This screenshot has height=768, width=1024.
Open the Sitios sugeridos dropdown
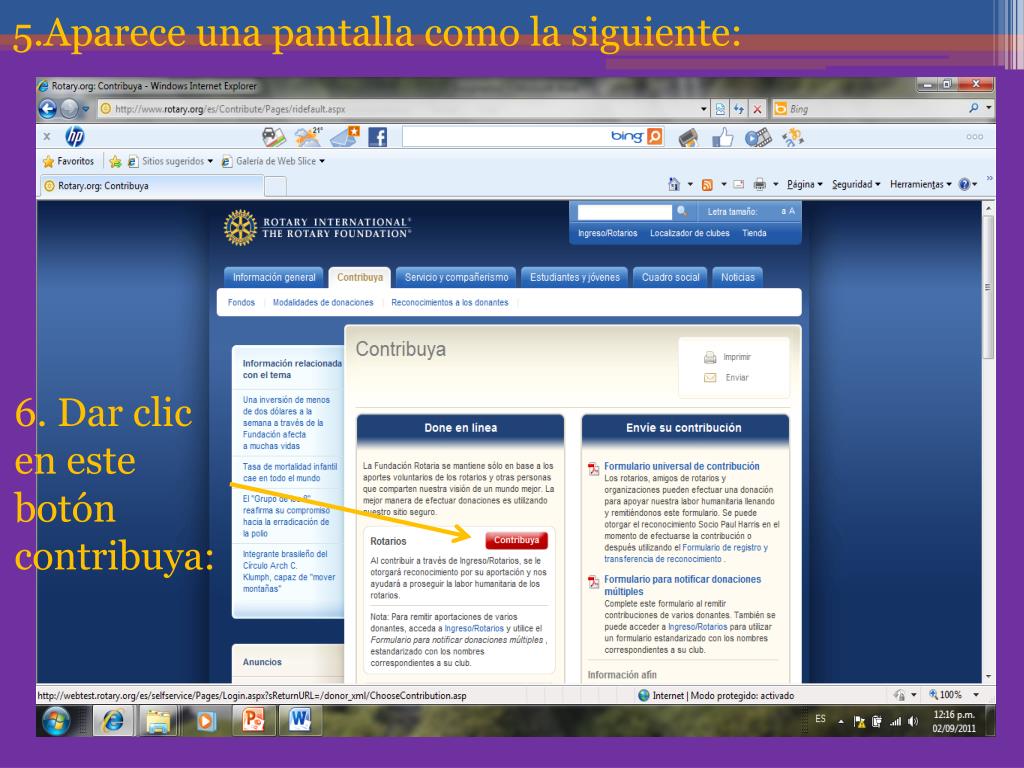click(x=210, y=161)
